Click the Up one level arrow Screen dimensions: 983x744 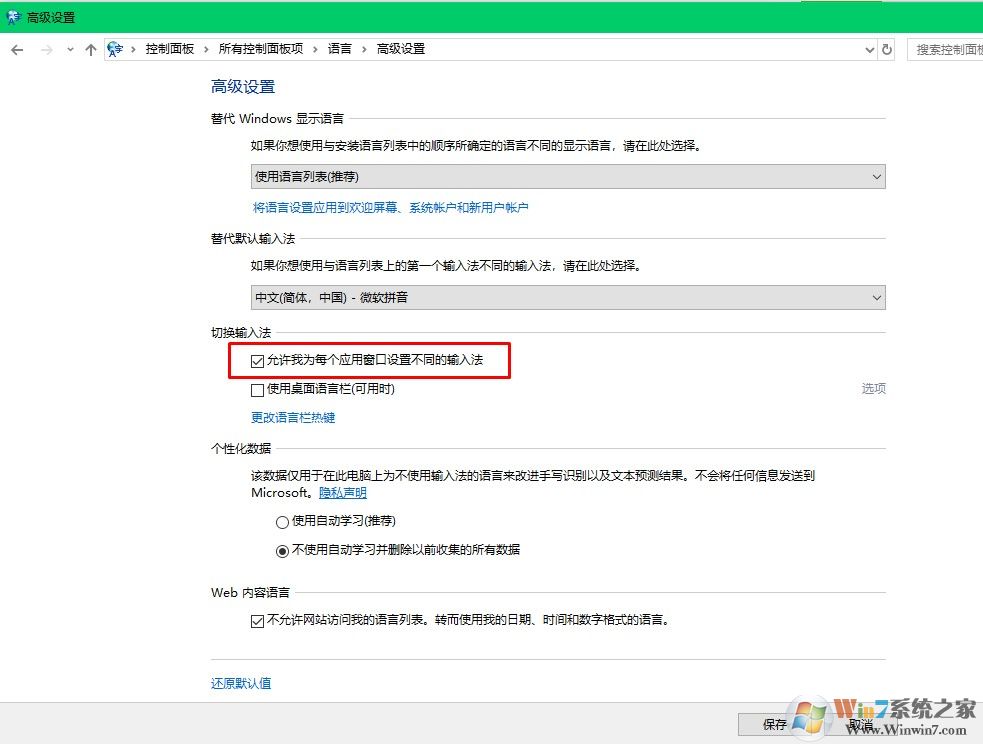pyautogui.click(x=91, y=49)
